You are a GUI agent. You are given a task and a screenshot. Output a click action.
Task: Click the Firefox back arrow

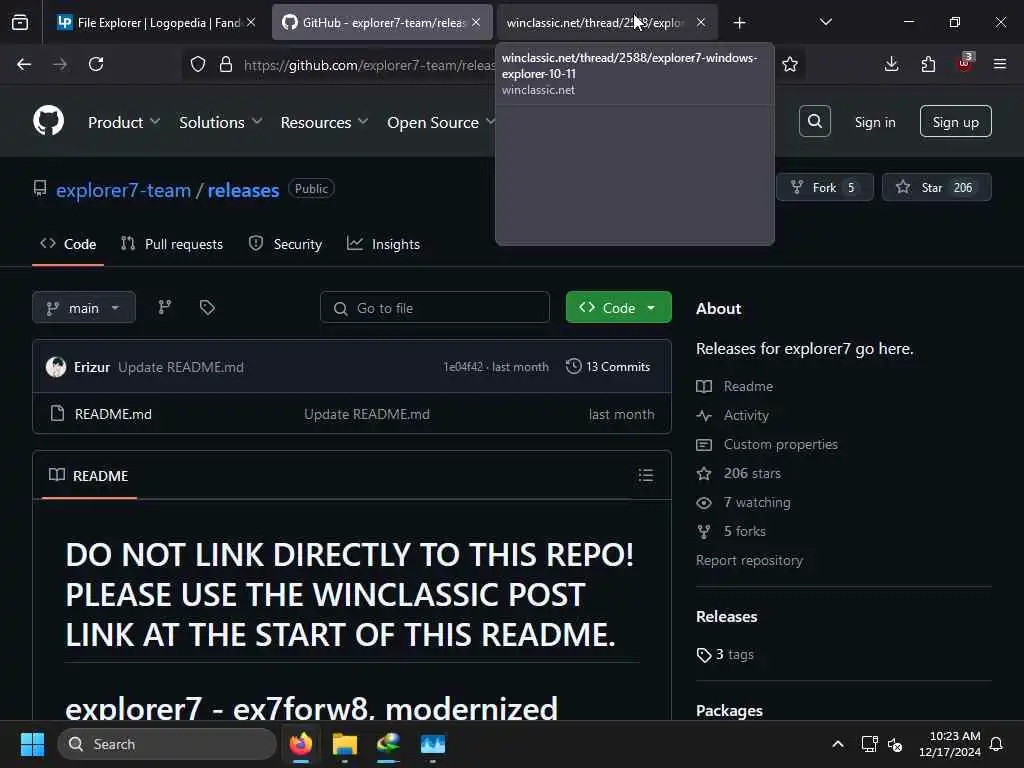click(x=24, y=64)
